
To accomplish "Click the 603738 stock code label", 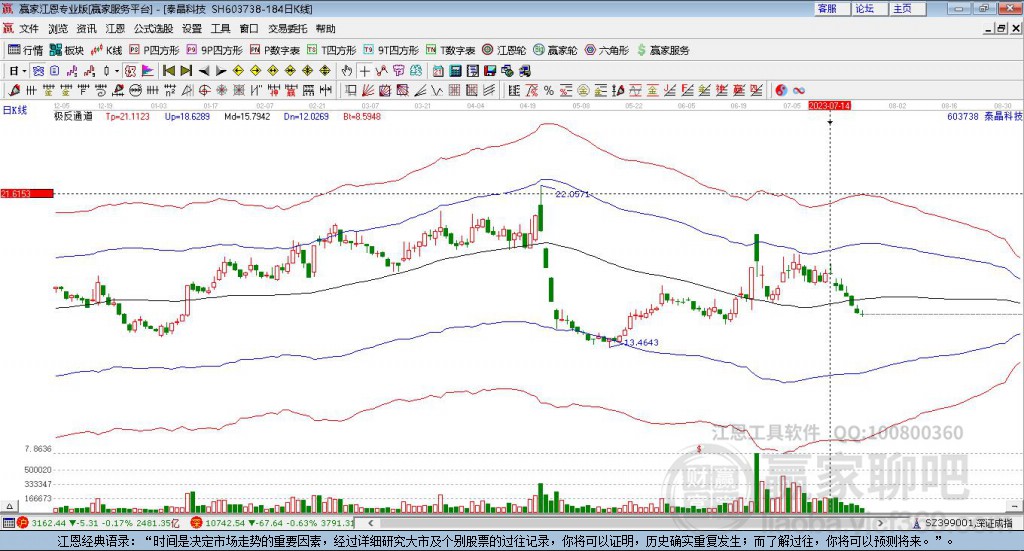I will point(963,116).
